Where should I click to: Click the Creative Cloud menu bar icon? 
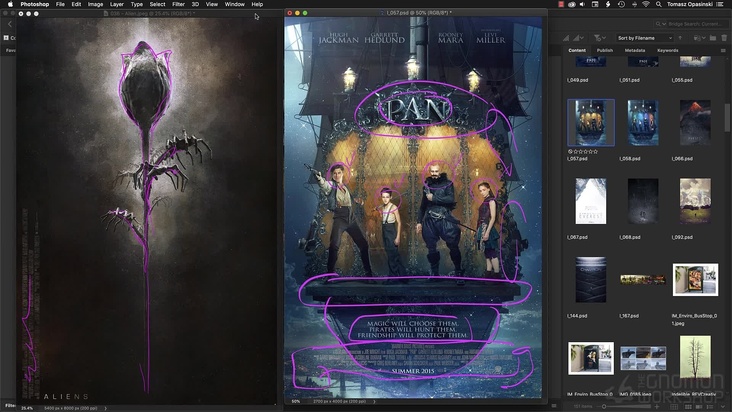[x=572, y=4]
